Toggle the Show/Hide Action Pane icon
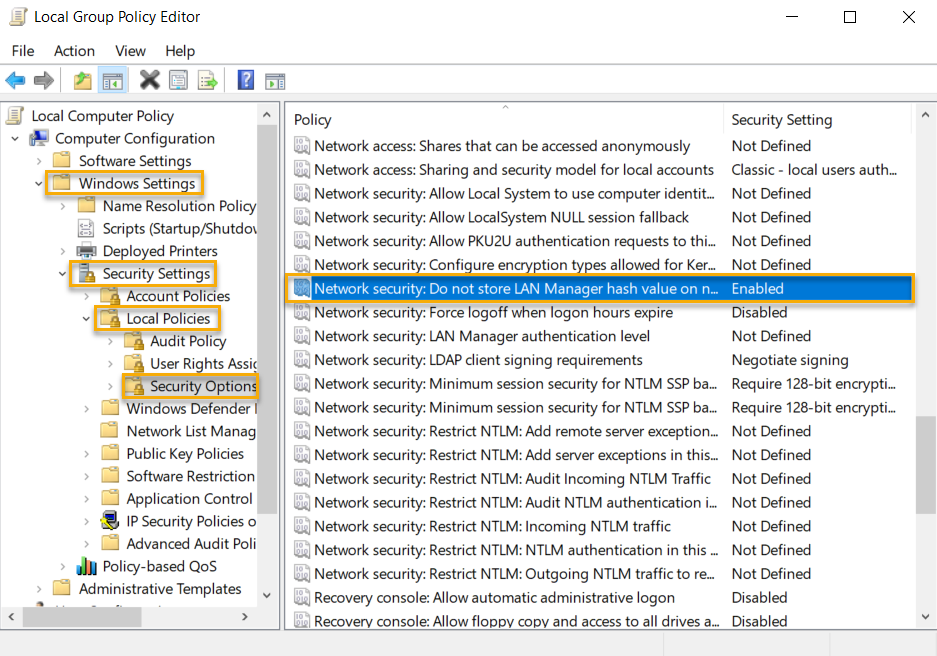This screenshot has width=937, height=656. tap(275, 80)
